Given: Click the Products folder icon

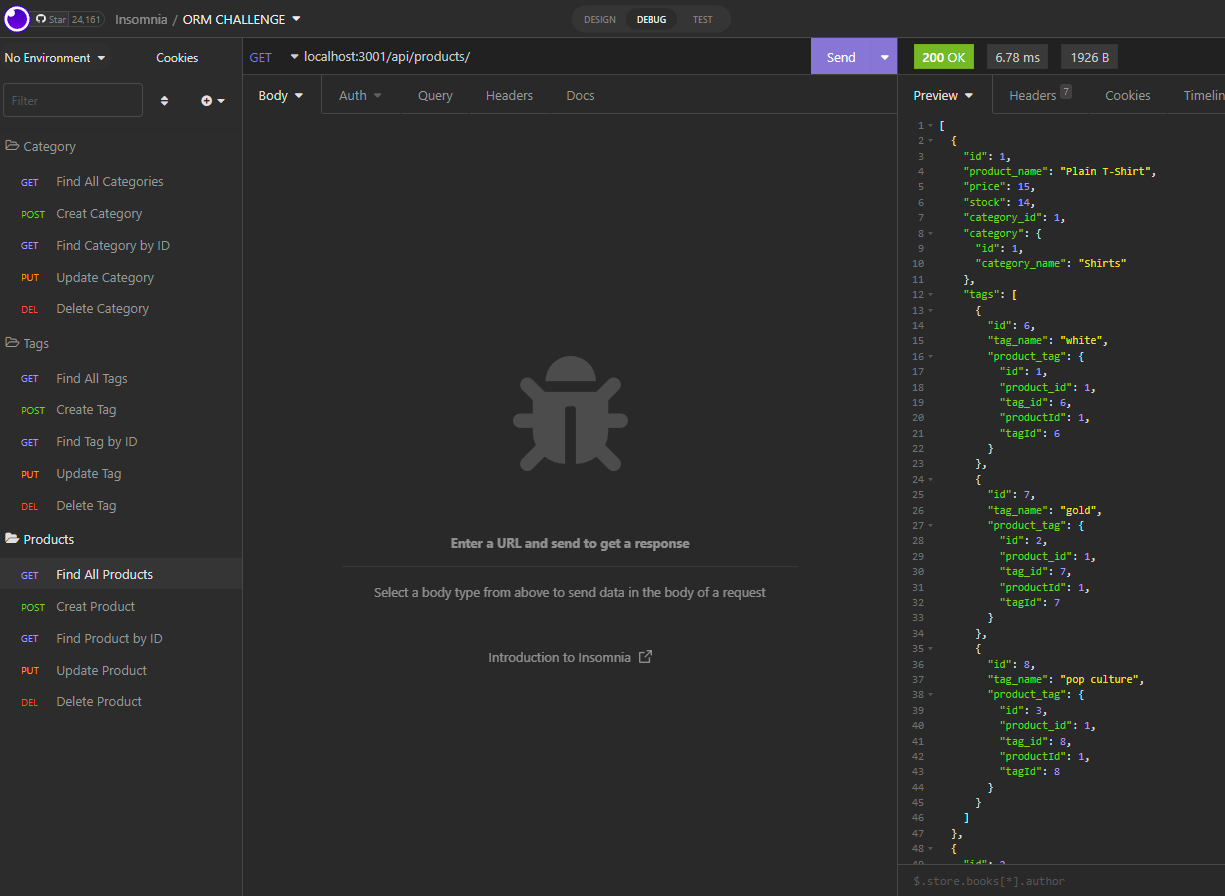Looking at the screenshot, I should click(14, 539).
